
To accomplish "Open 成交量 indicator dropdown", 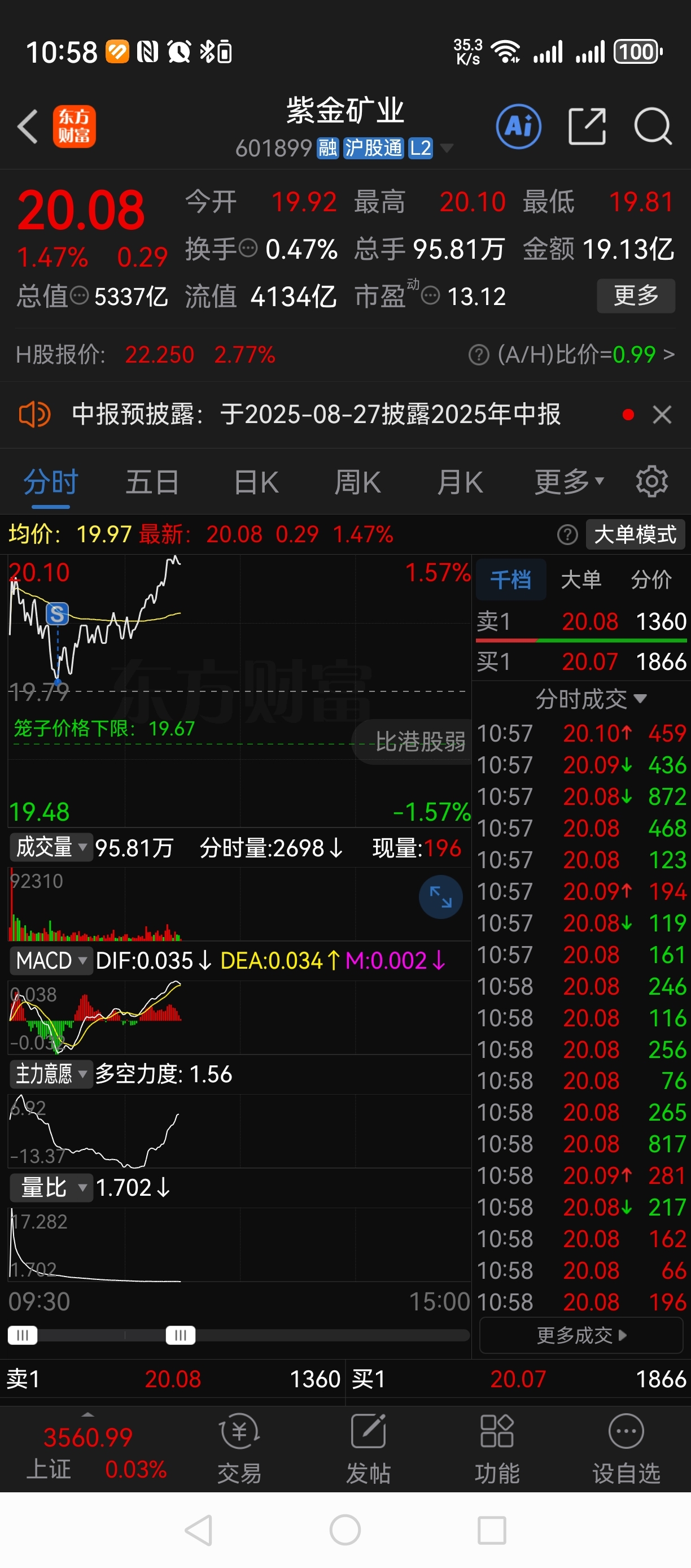I will (51, 847).
